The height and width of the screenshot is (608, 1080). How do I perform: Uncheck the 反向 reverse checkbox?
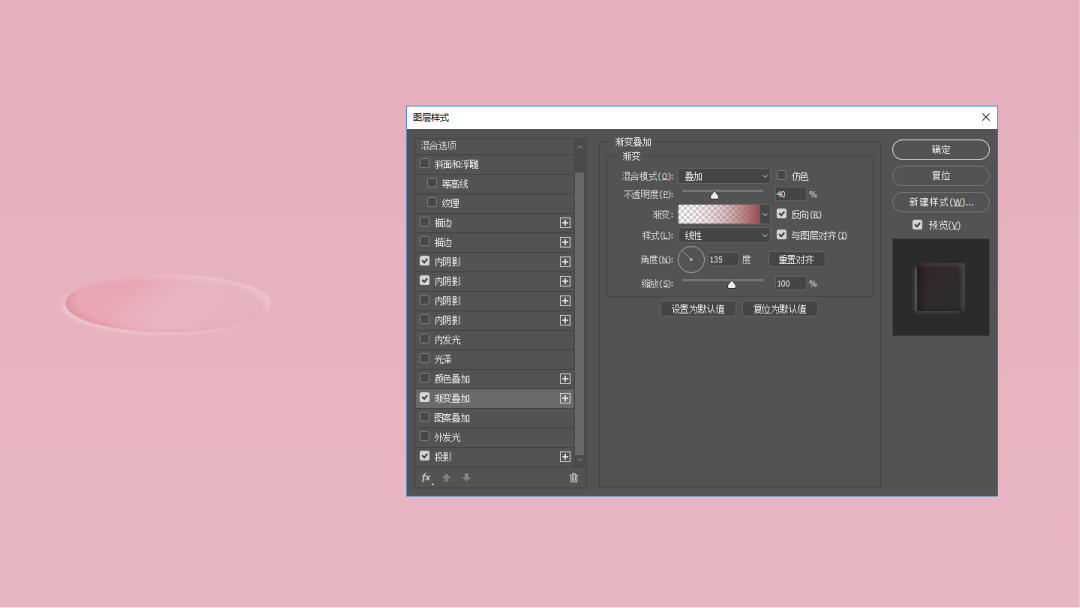782,214
